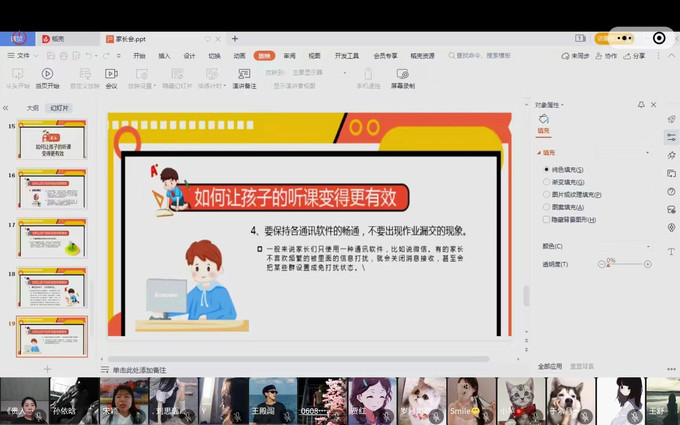Viewport: 680px width, 425px height.
Task: Click the 查找命令 search box
Action: (x=480, y=56)
